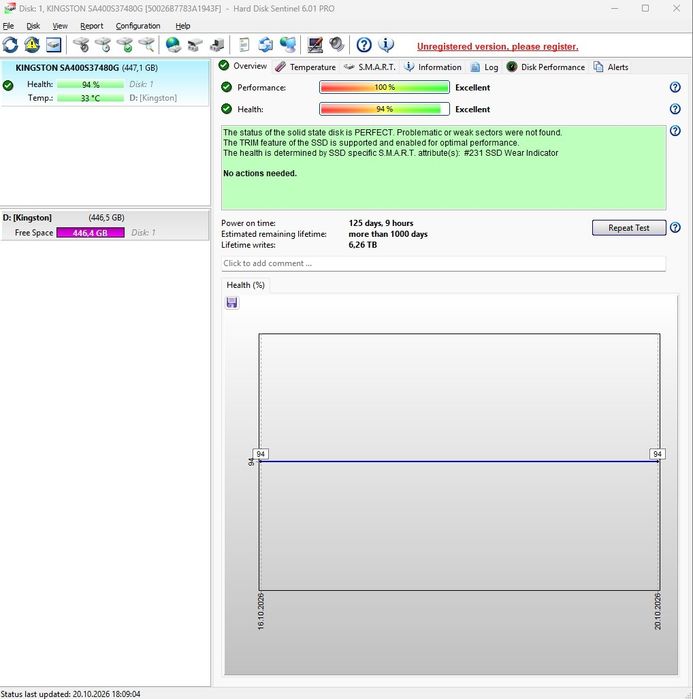Viewport: 693px width, 699px height.
Task: Click the question mark help toolbar icon
Action: pyautogui.click(x=364, y=45)
